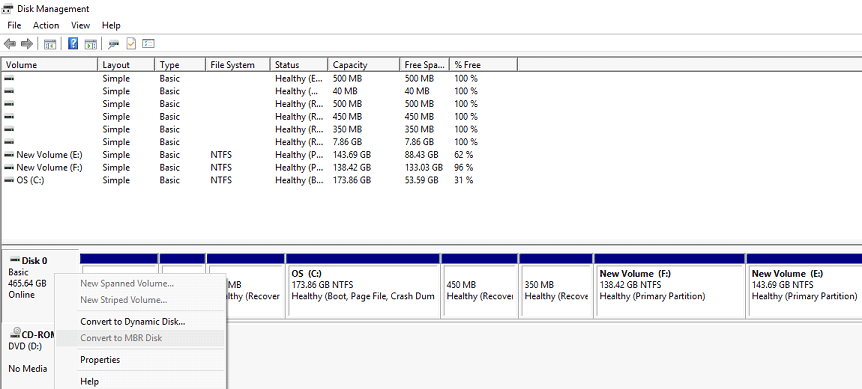Image resolution: width=862 pixels, height=389 pixels.
Task: Choose Convert to Dynamic Disk from context menu
Action: pyautogui.click(x=141, y=322)
